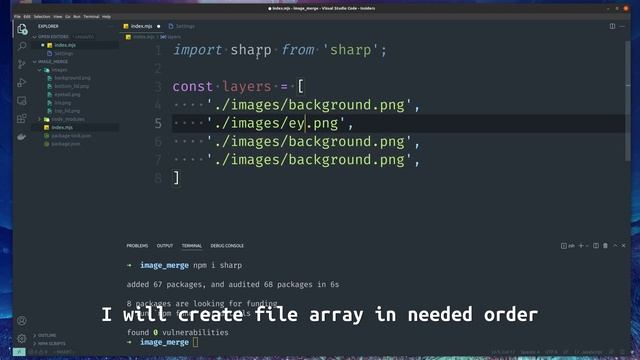Maximize the panel with the up chevron
Screen dimensions: 640x360
[x=615, y=246]
